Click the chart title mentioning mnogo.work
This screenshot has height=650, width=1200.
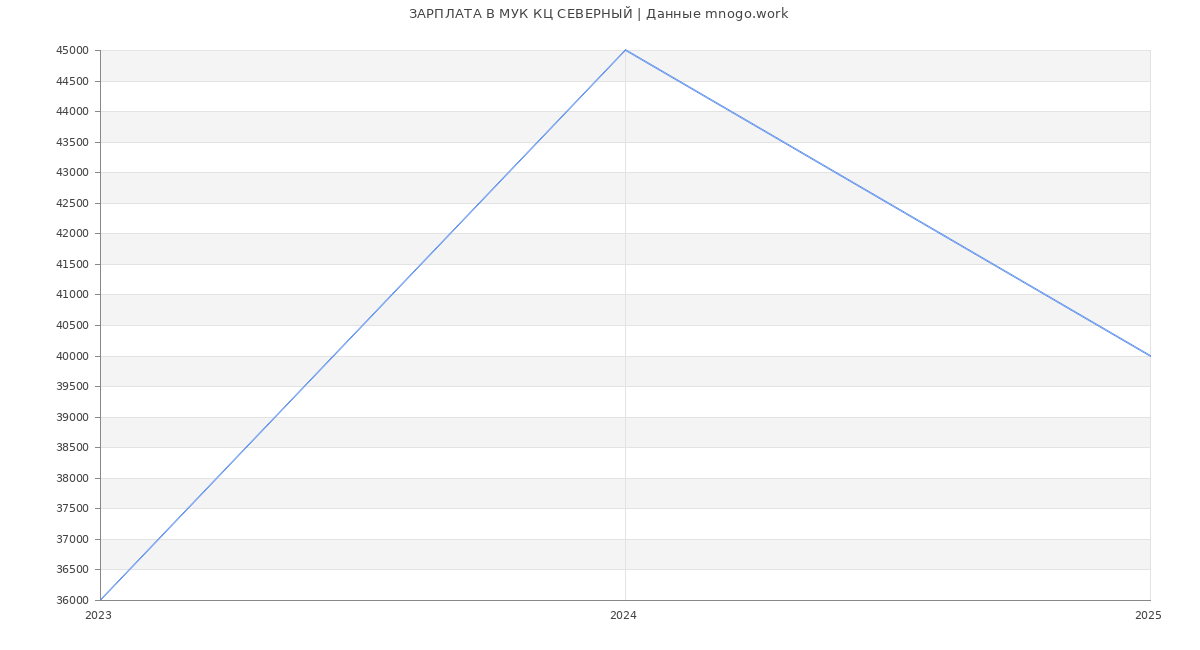point(599,14)
